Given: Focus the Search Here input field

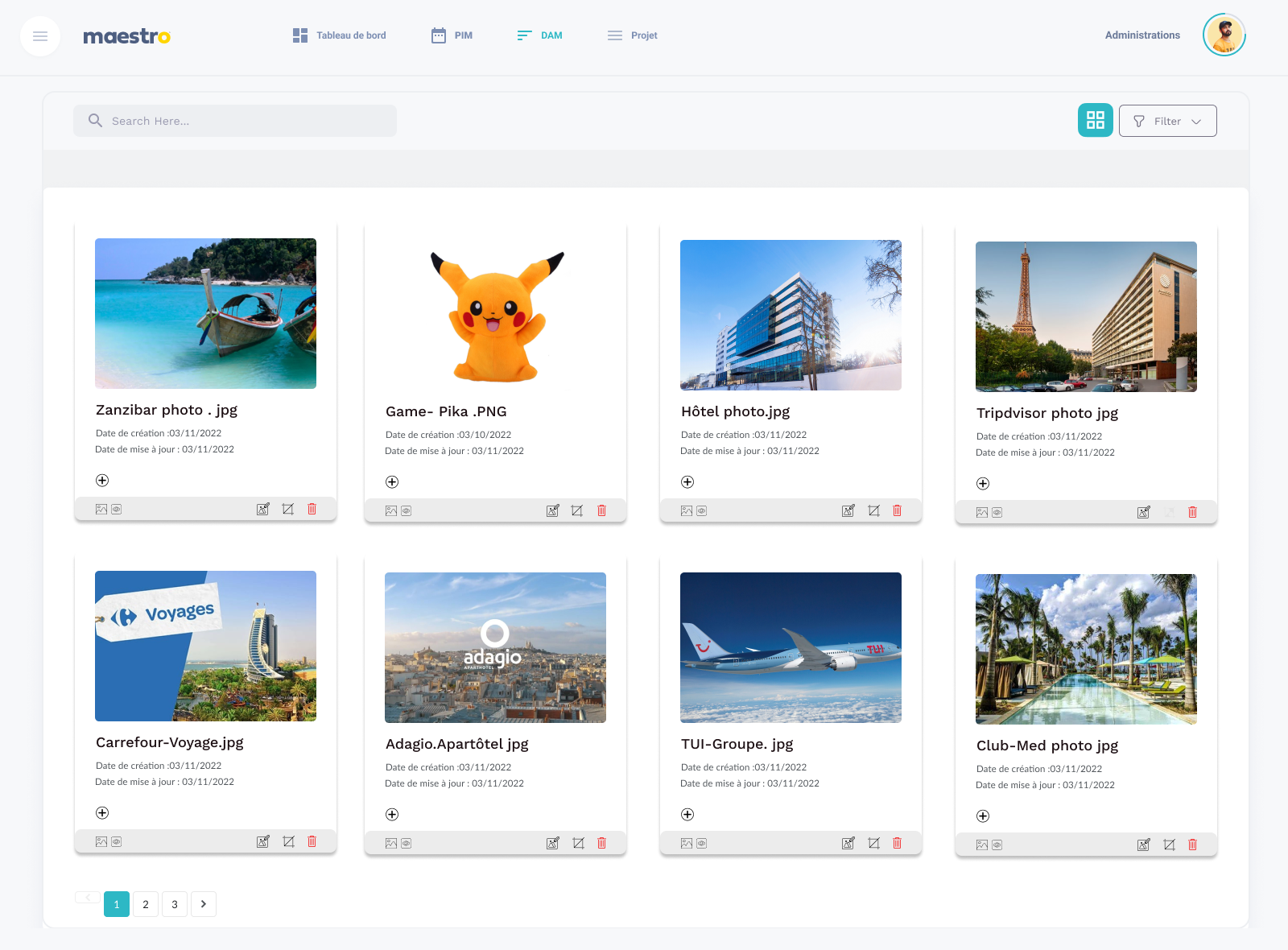Looking at the screenshot, I should point(235,121).
